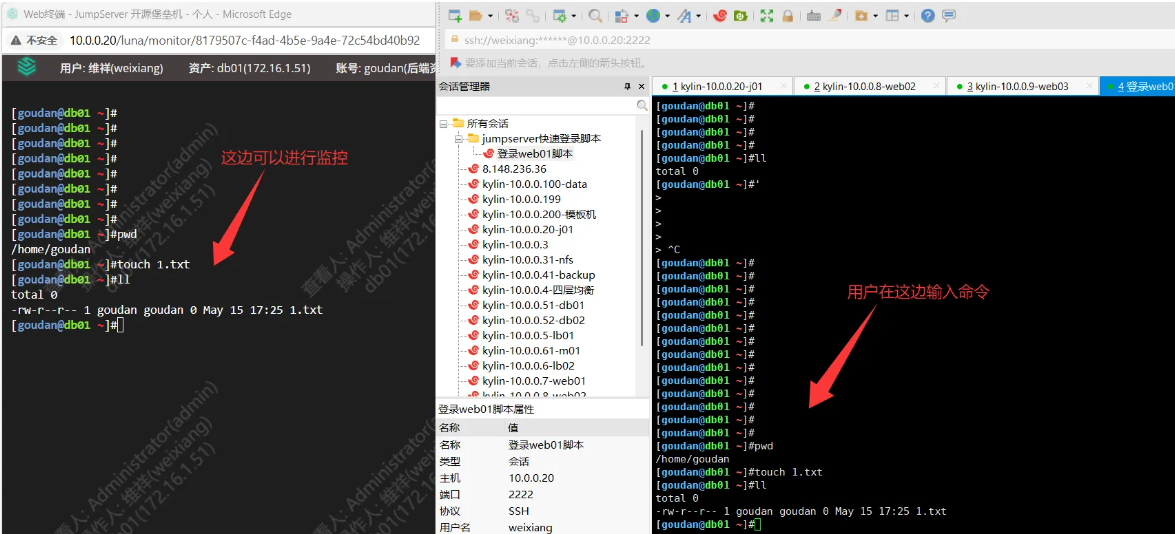Expand the properties icon dropdown arrow
Viewport: 1175px width, 534px height.
click(x=573, y=16)
